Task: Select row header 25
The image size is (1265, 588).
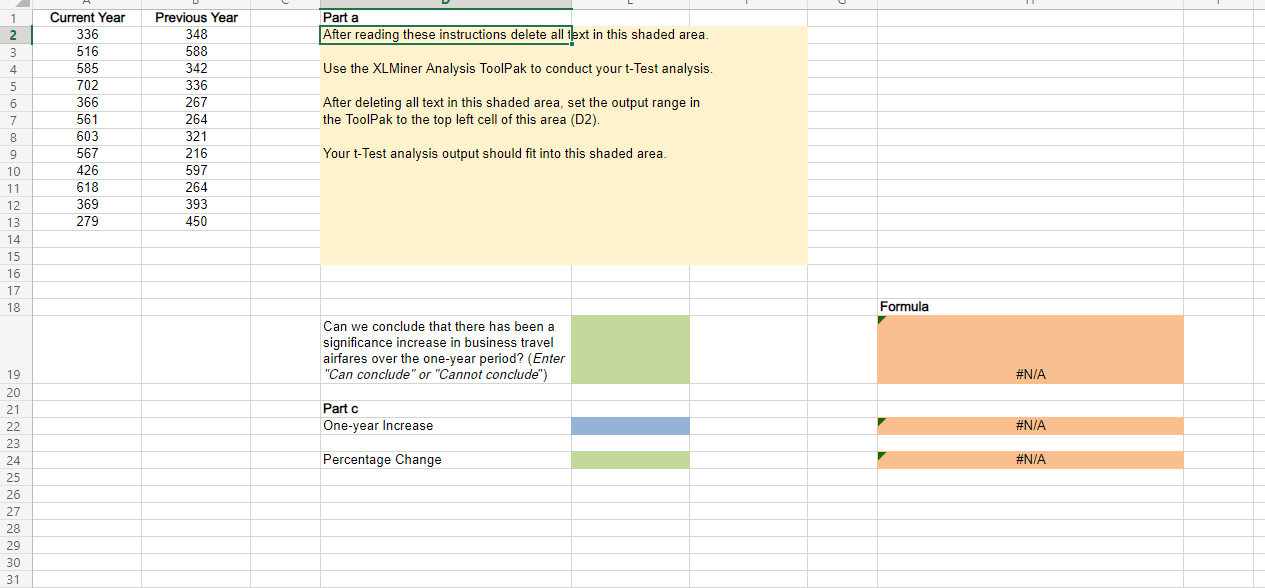Action: 16,476
